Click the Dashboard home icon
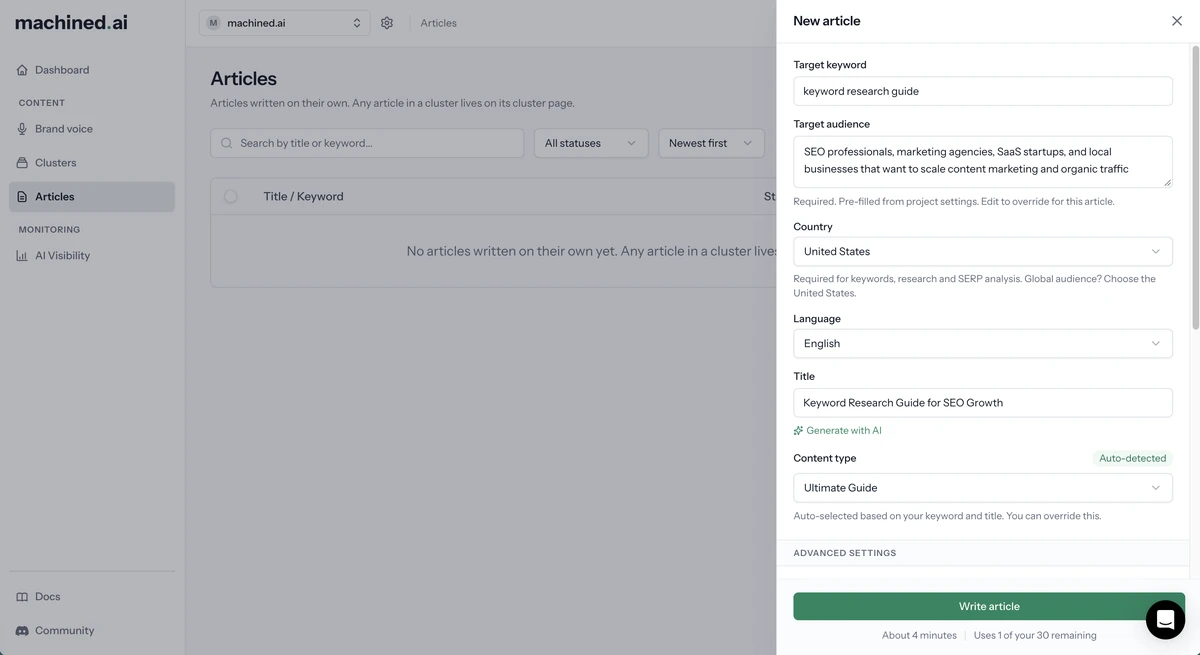1200x655 pixels. [22, 70]
